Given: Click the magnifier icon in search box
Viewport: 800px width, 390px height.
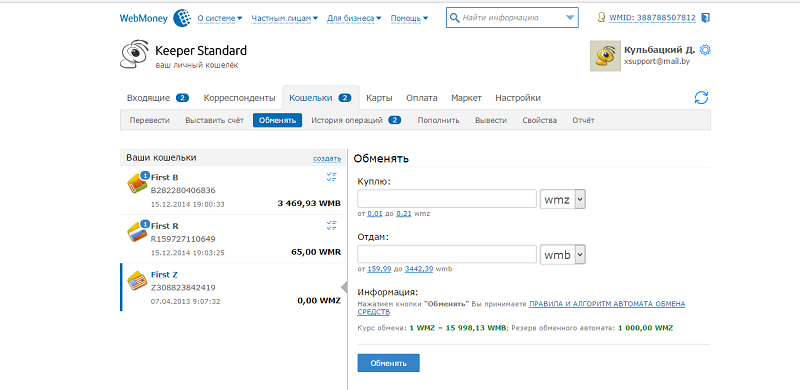Looking at the screenshot, I should tap(455, 18).
